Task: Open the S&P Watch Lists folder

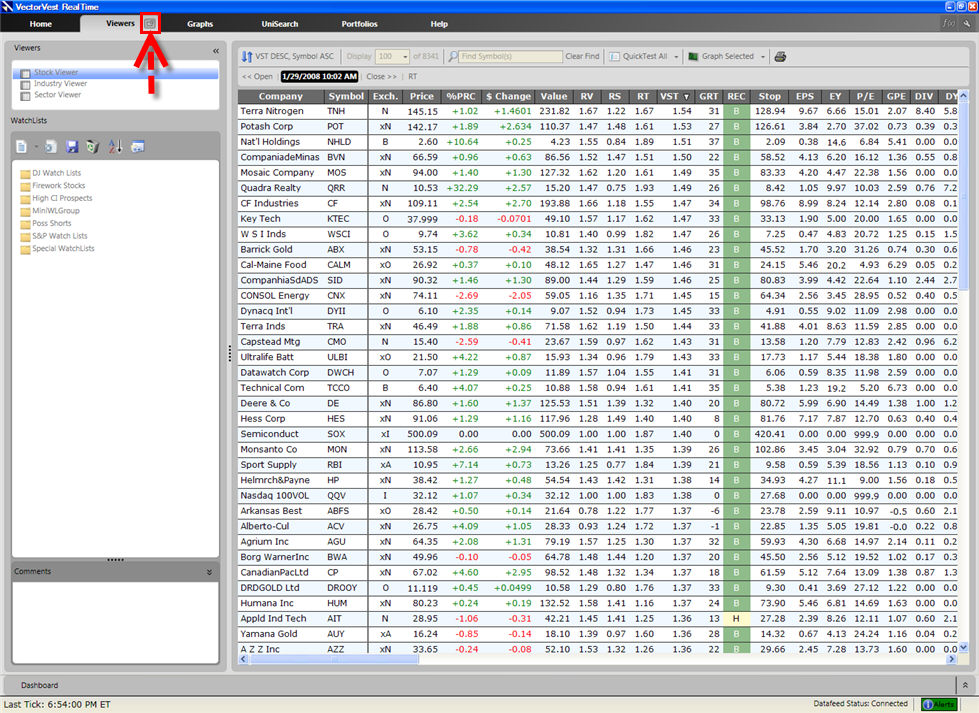Action: click(59, 236)
